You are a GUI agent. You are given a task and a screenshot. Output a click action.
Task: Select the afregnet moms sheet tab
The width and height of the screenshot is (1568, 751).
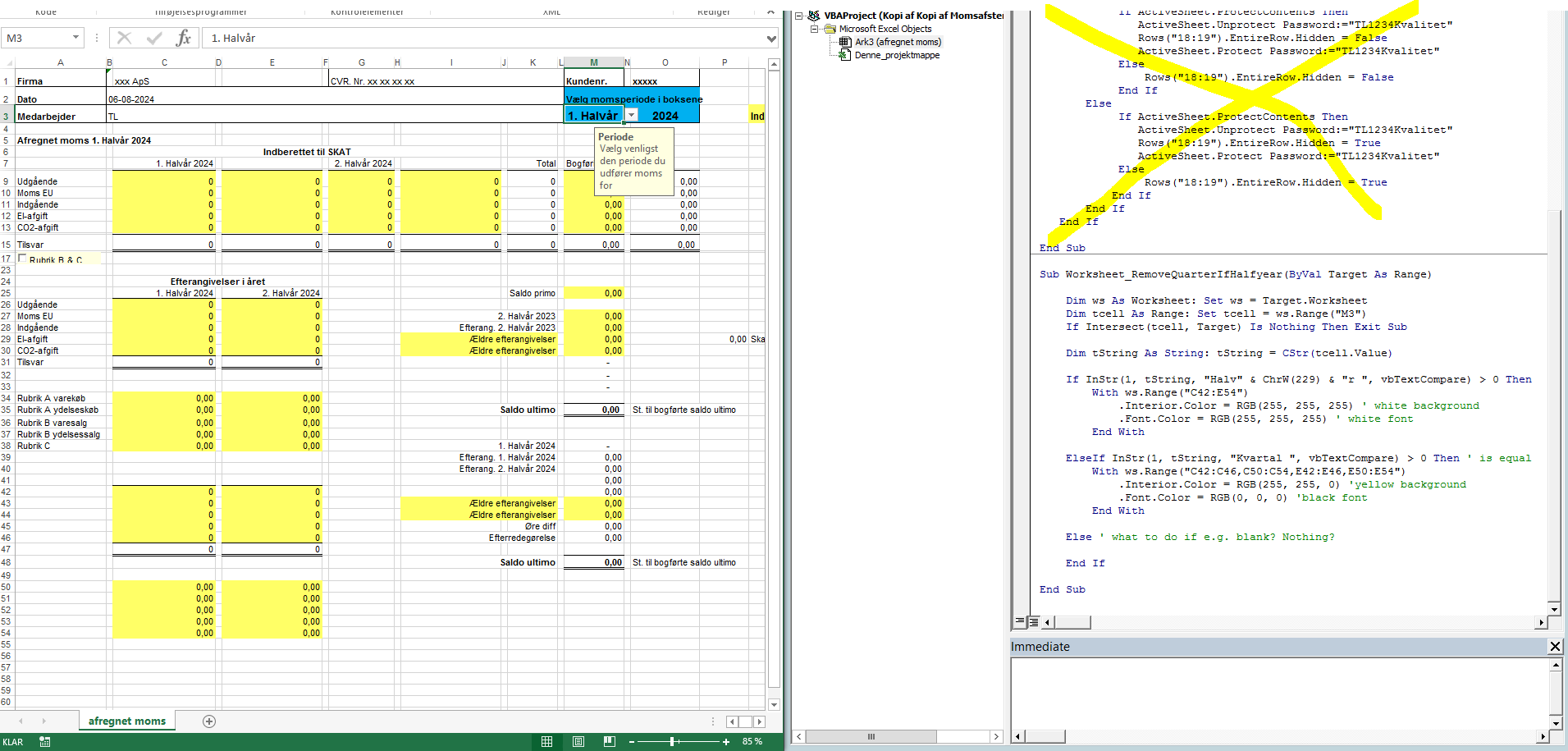pyautogui.click(x=127, y=721)
